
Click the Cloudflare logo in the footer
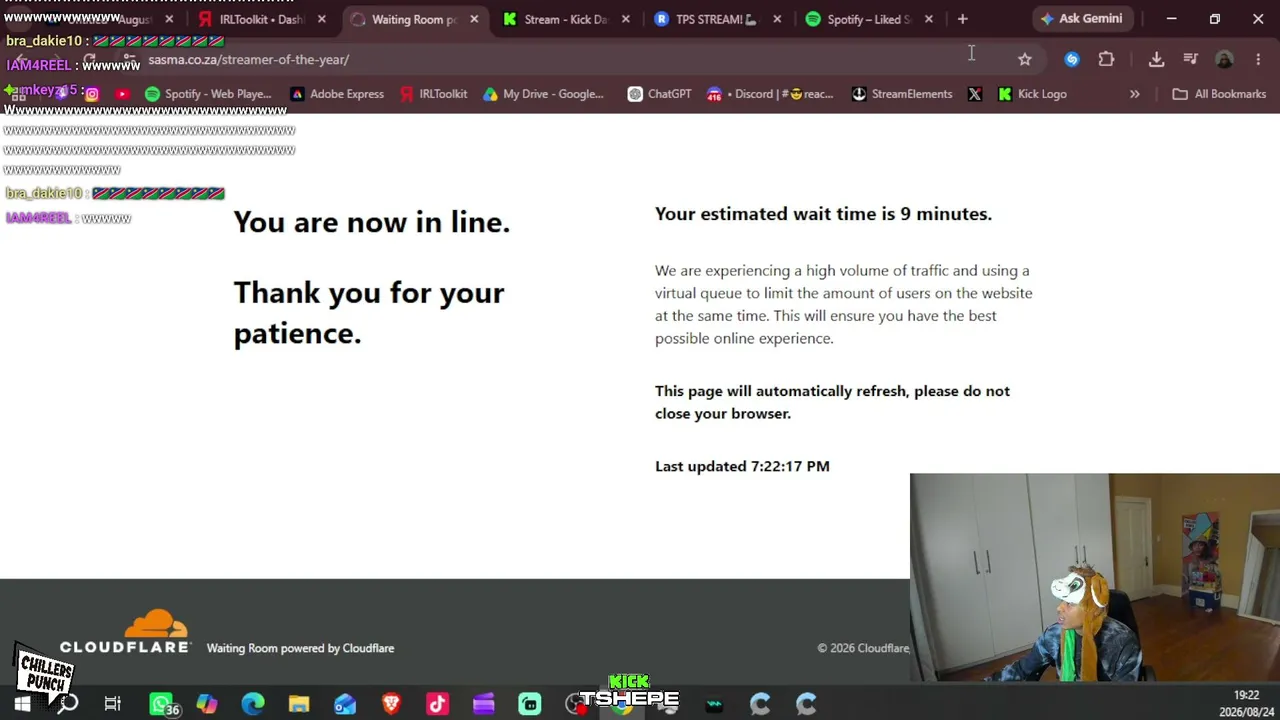tap(125, 632)
